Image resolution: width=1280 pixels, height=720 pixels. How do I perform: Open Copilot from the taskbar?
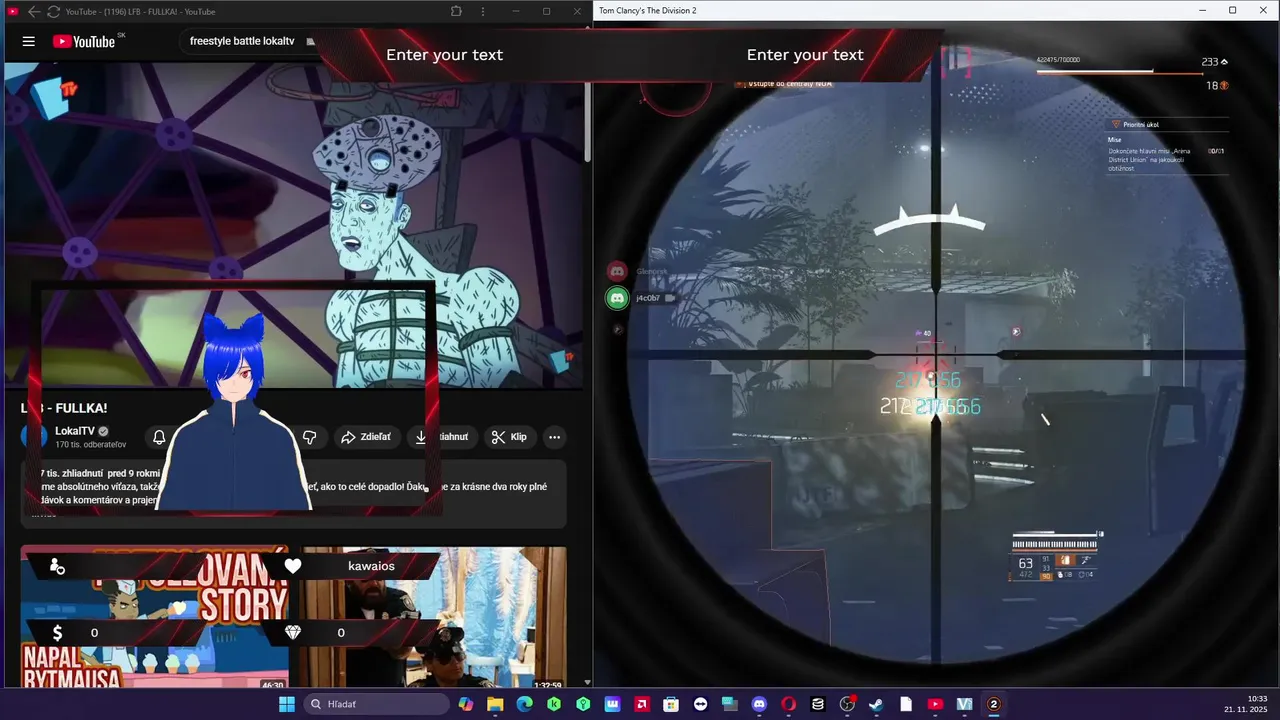pyautogui.click(x=466, y=704)
